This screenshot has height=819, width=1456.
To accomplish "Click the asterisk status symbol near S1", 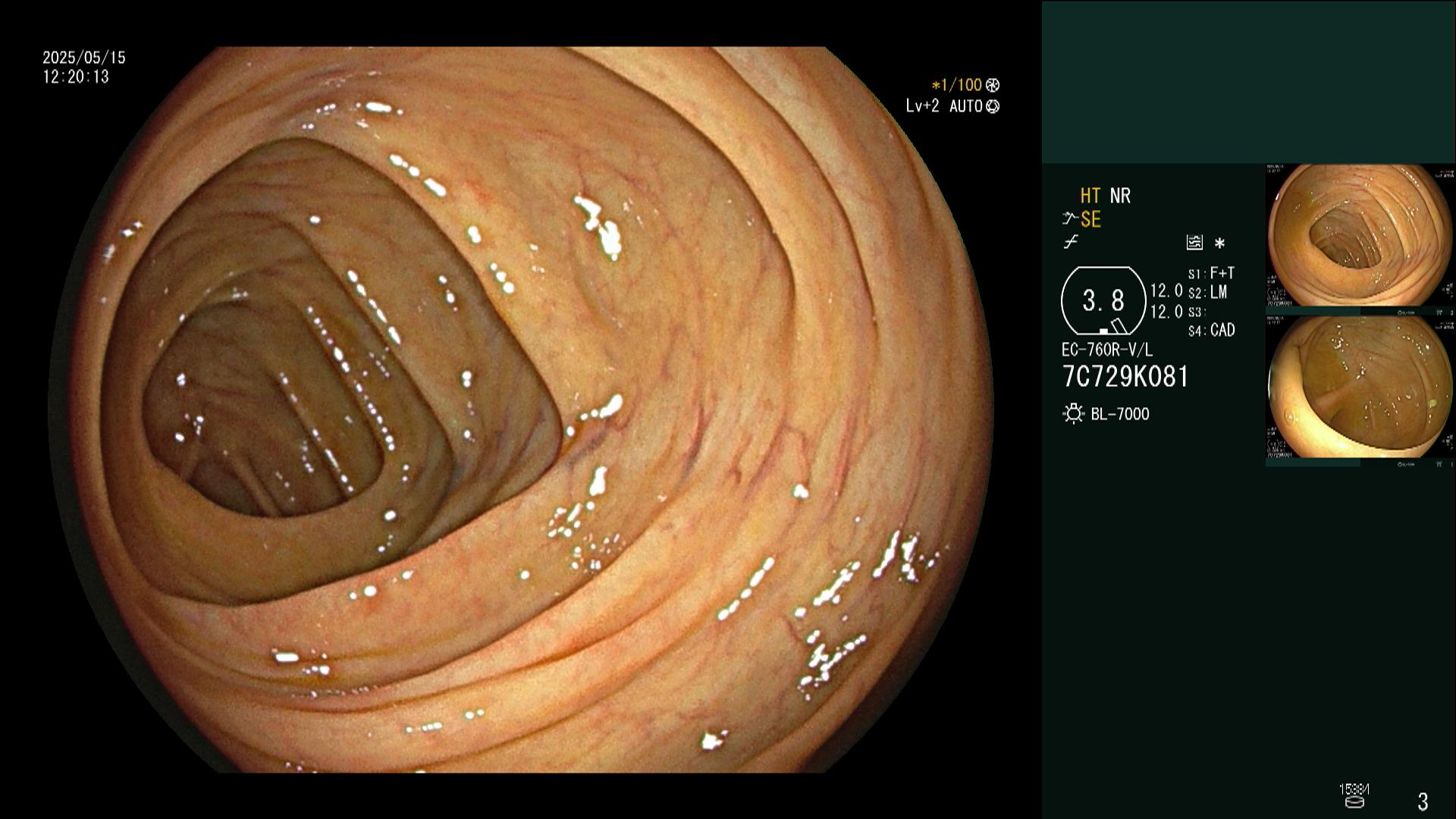I will click(x=1219, y=243).
